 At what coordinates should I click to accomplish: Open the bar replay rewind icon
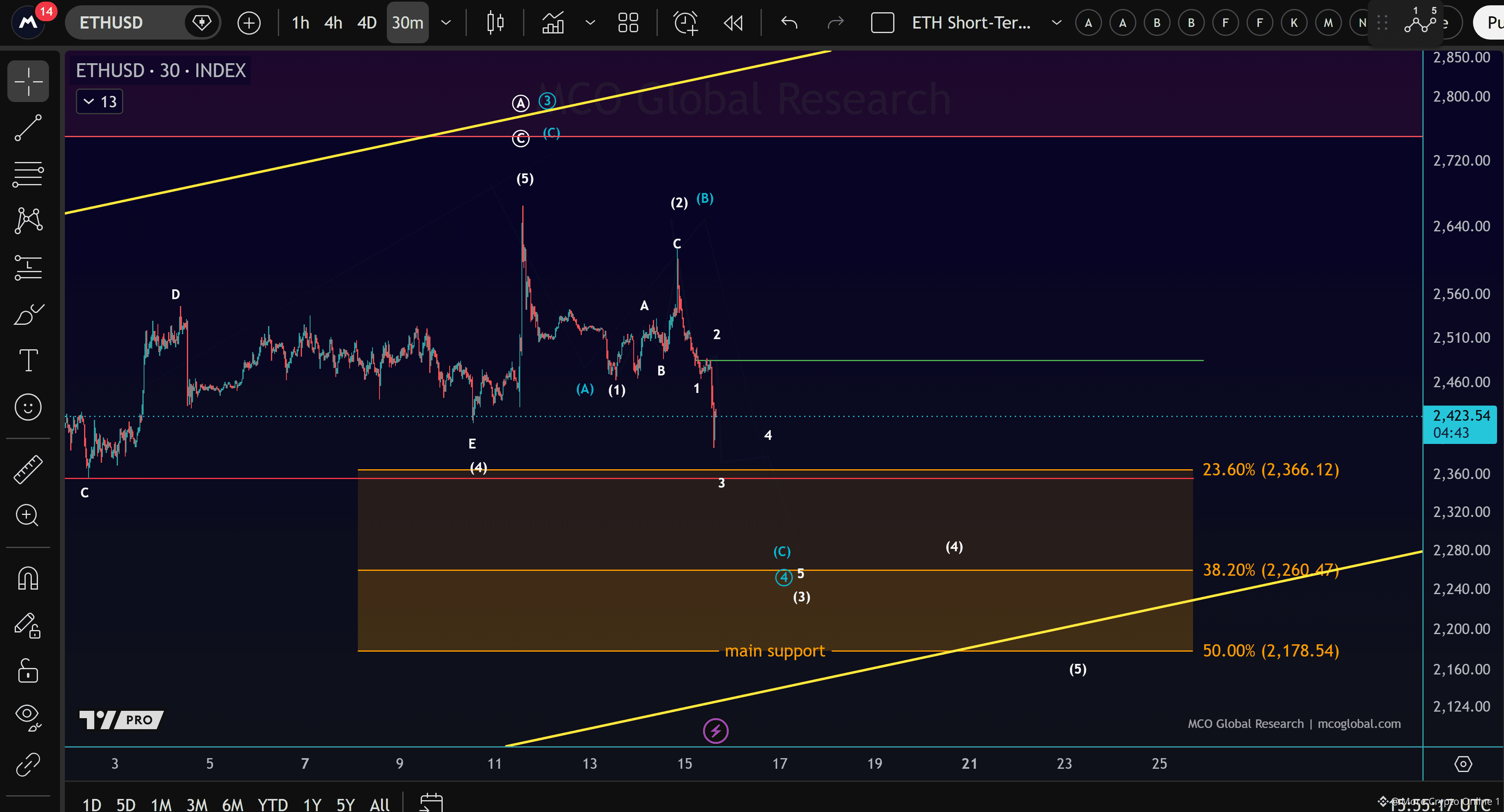(x=733, y=23)
